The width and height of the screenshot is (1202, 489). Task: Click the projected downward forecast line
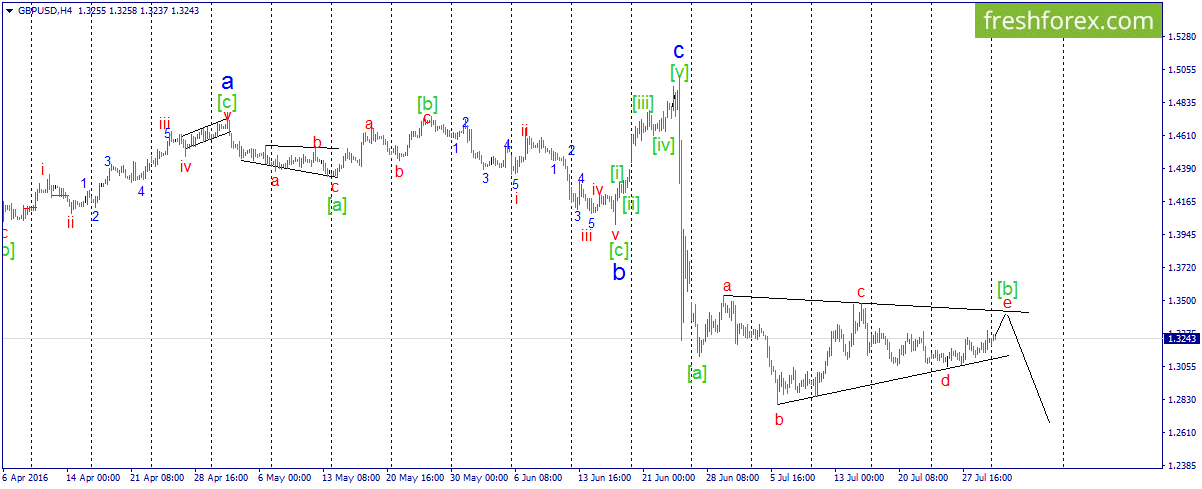click(1029, 366)
